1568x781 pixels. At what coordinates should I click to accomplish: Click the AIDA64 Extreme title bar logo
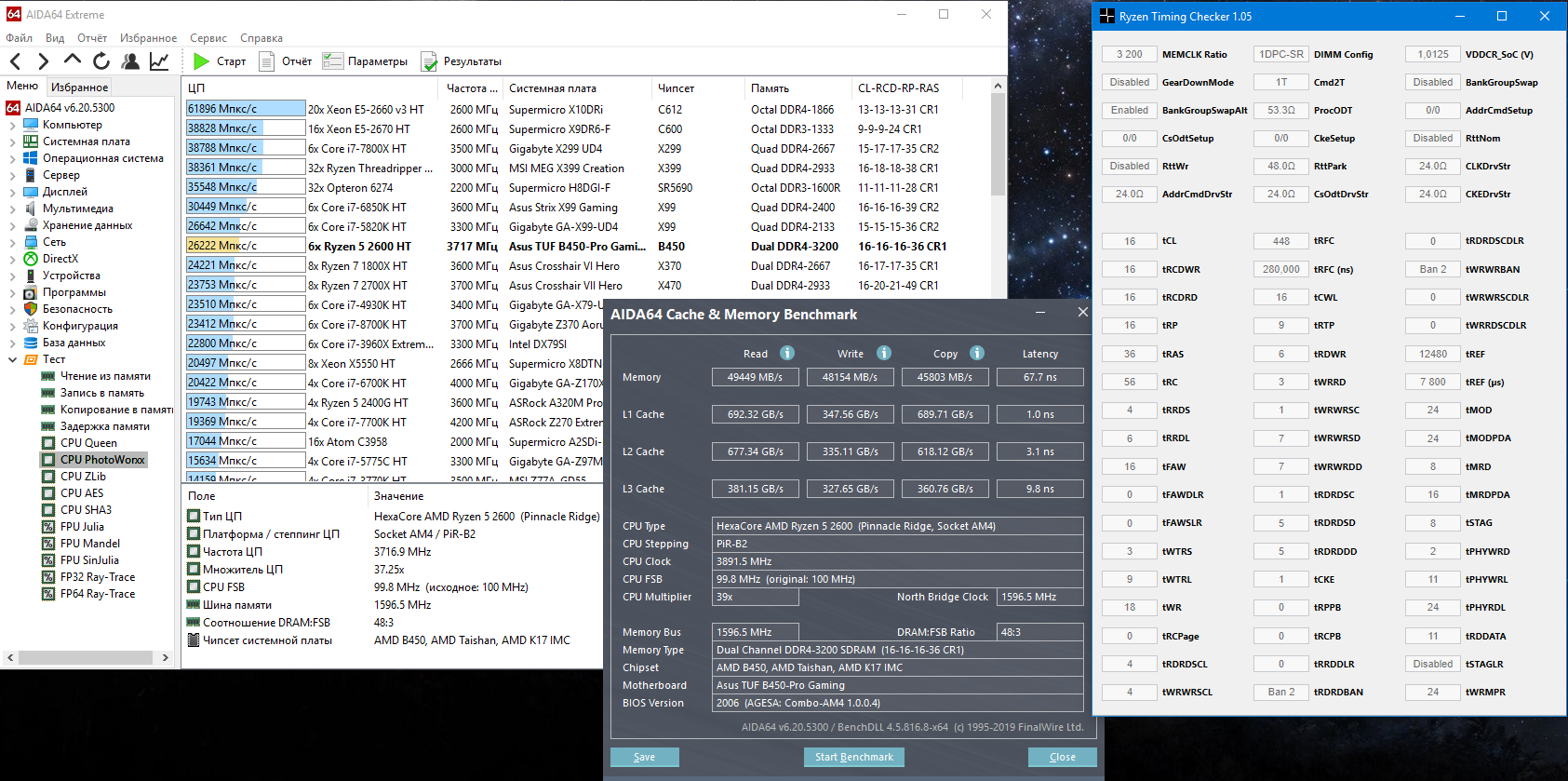(x=14, y=14)
